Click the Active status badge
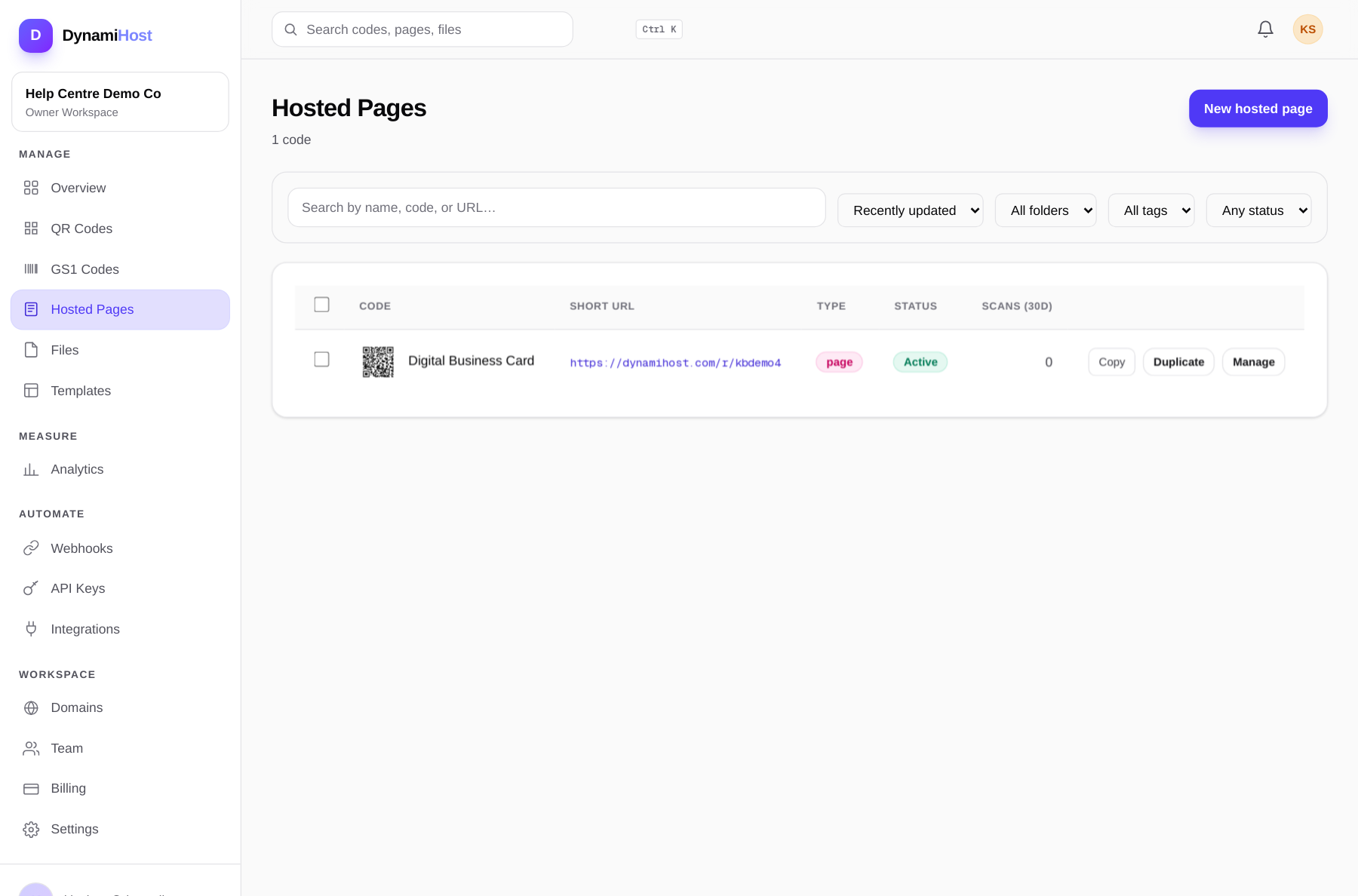The width and height of the screenshot is (1358, 896). coord(920,362)
